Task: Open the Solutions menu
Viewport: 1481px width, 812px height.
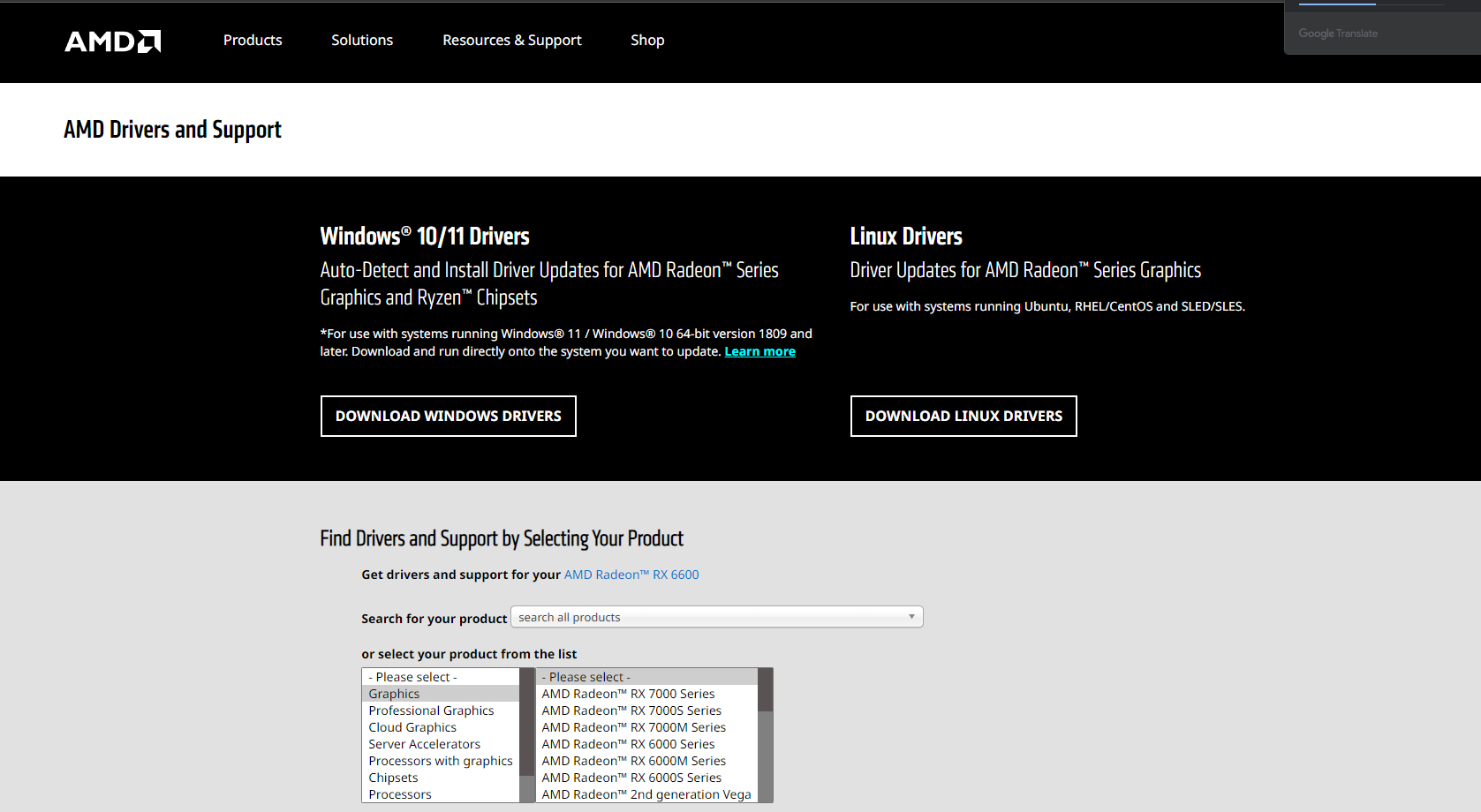Action: point(362,41)
